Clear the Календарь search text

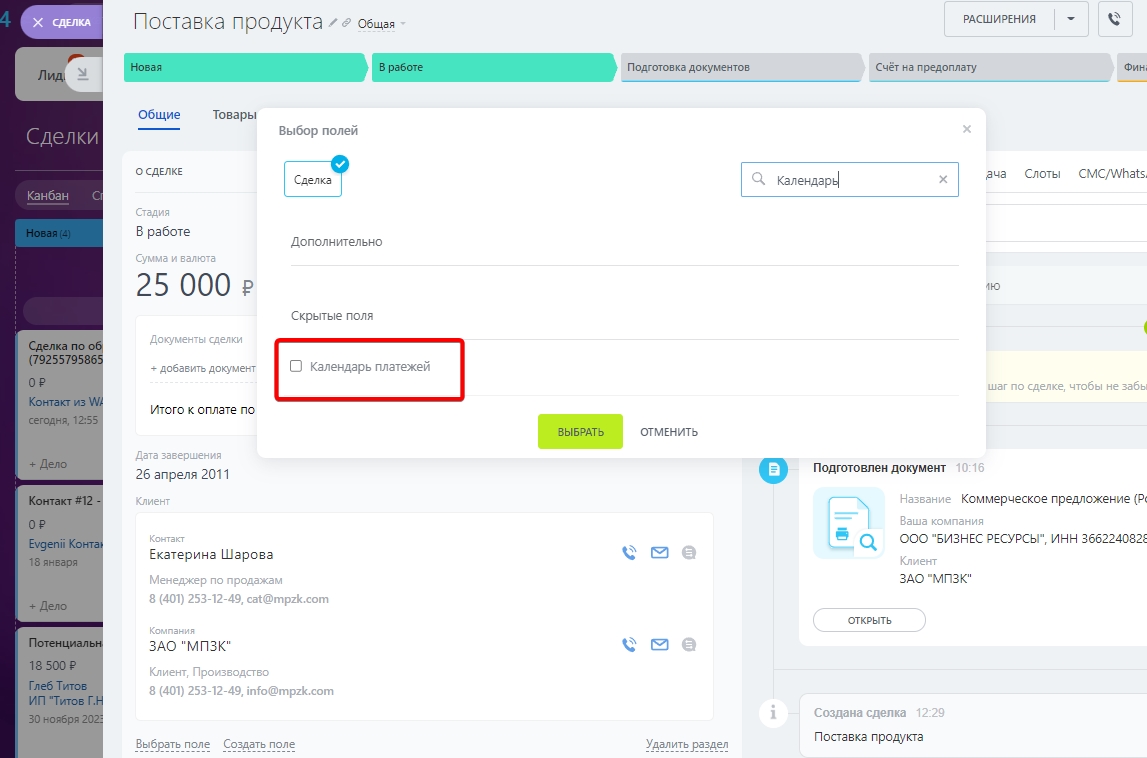943,179
